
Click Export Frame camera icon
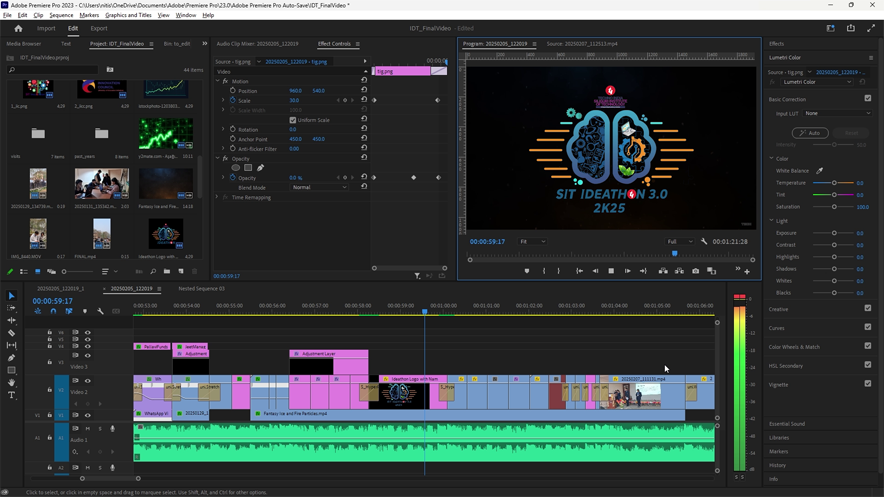coord(696,271)
